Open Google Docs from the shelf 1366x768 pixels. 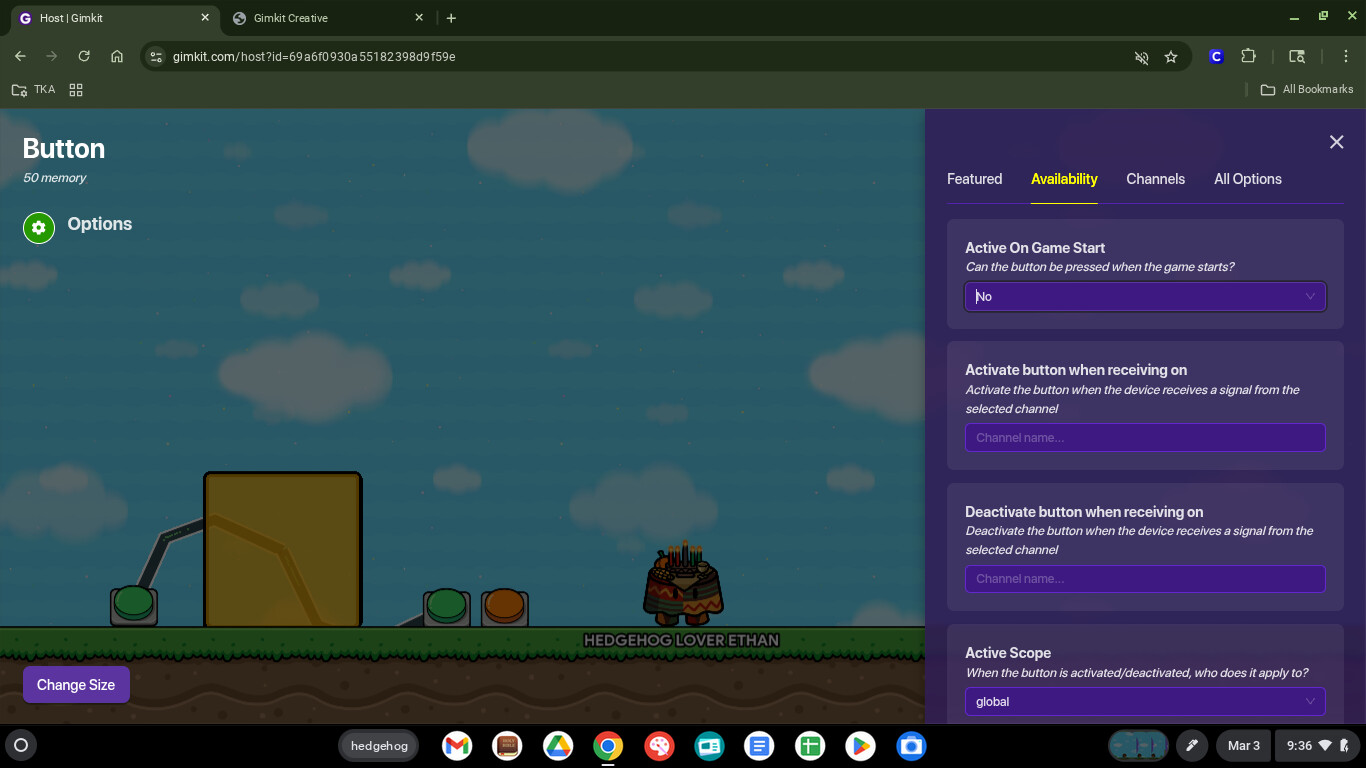pos(759,746)
